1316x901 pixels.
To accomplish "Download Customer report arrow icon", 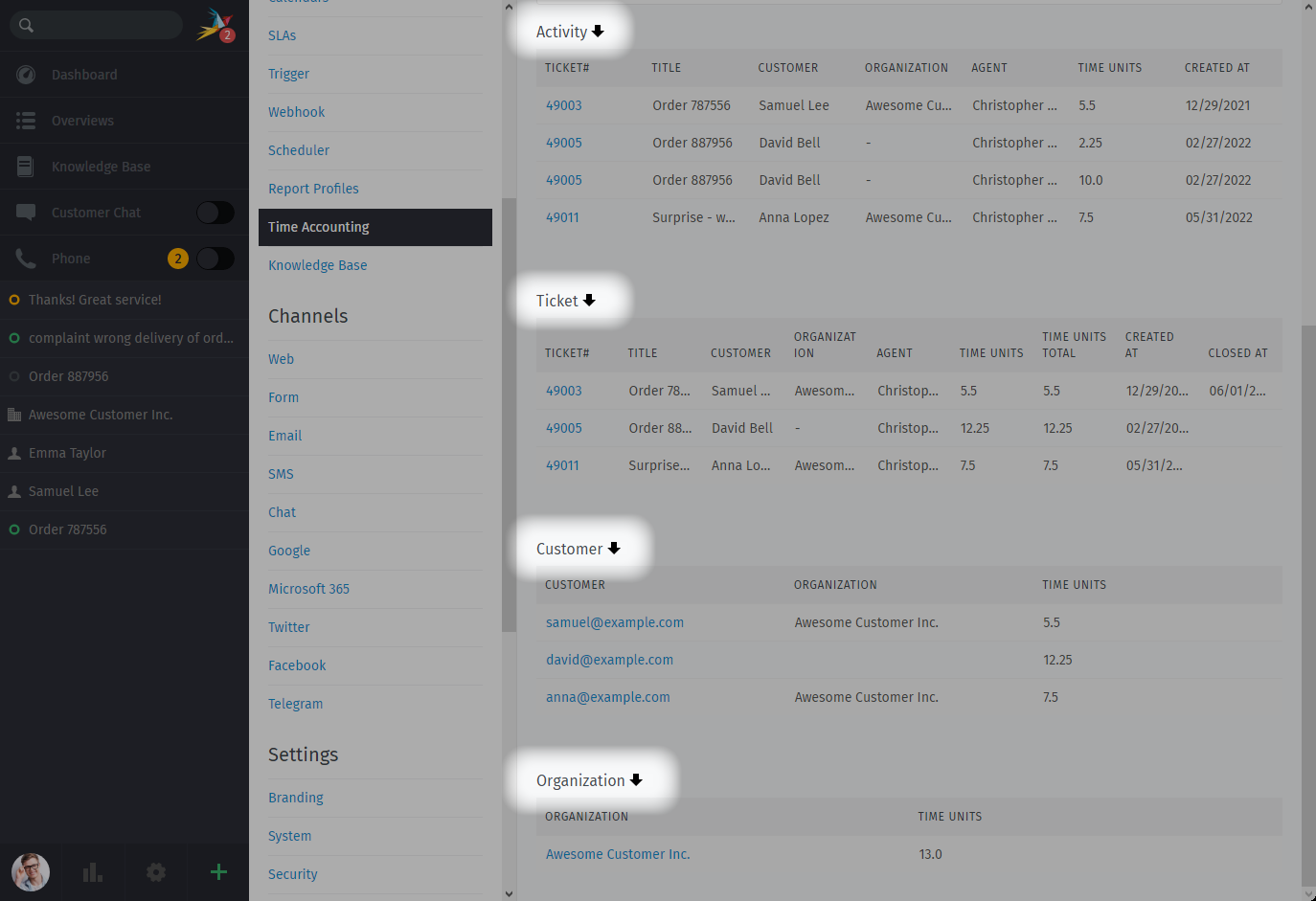I will click(614, 549).
